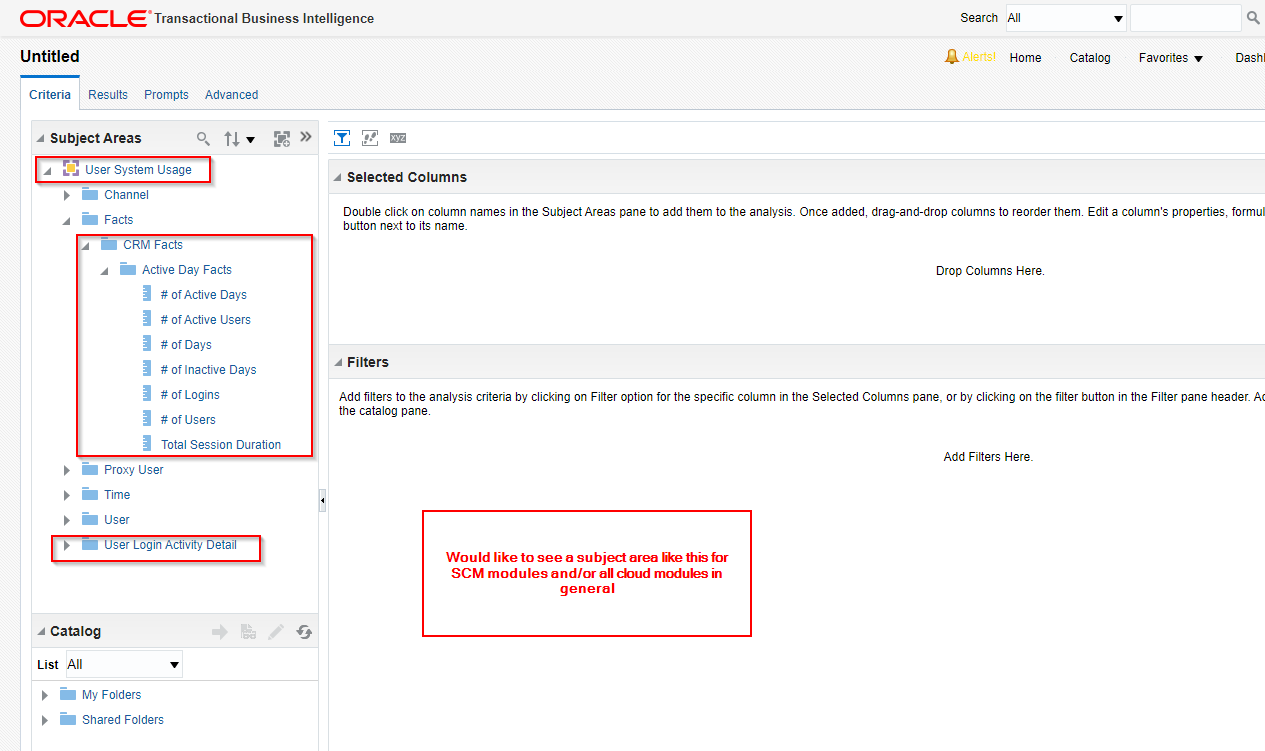Click the Alerts! link text
This screenshot has height=751, width=1265.
point(979,57)
